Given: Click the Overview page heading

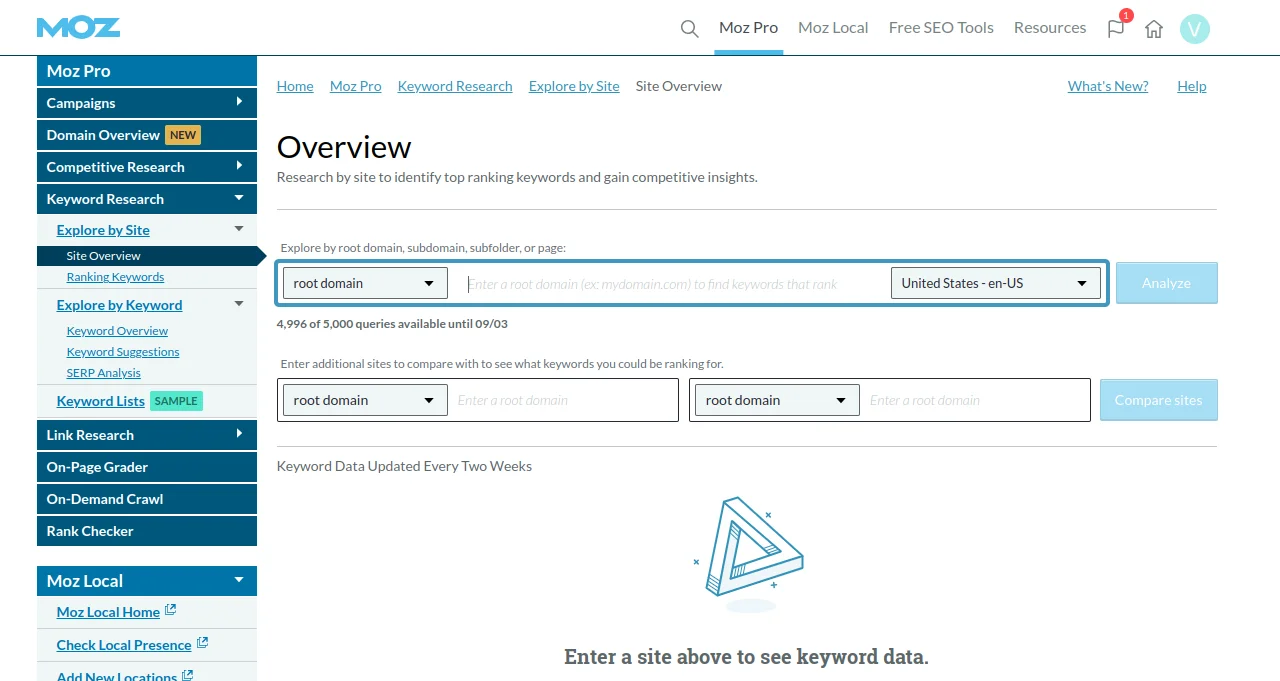Looking at the screenshot, I should coord(344,147).
